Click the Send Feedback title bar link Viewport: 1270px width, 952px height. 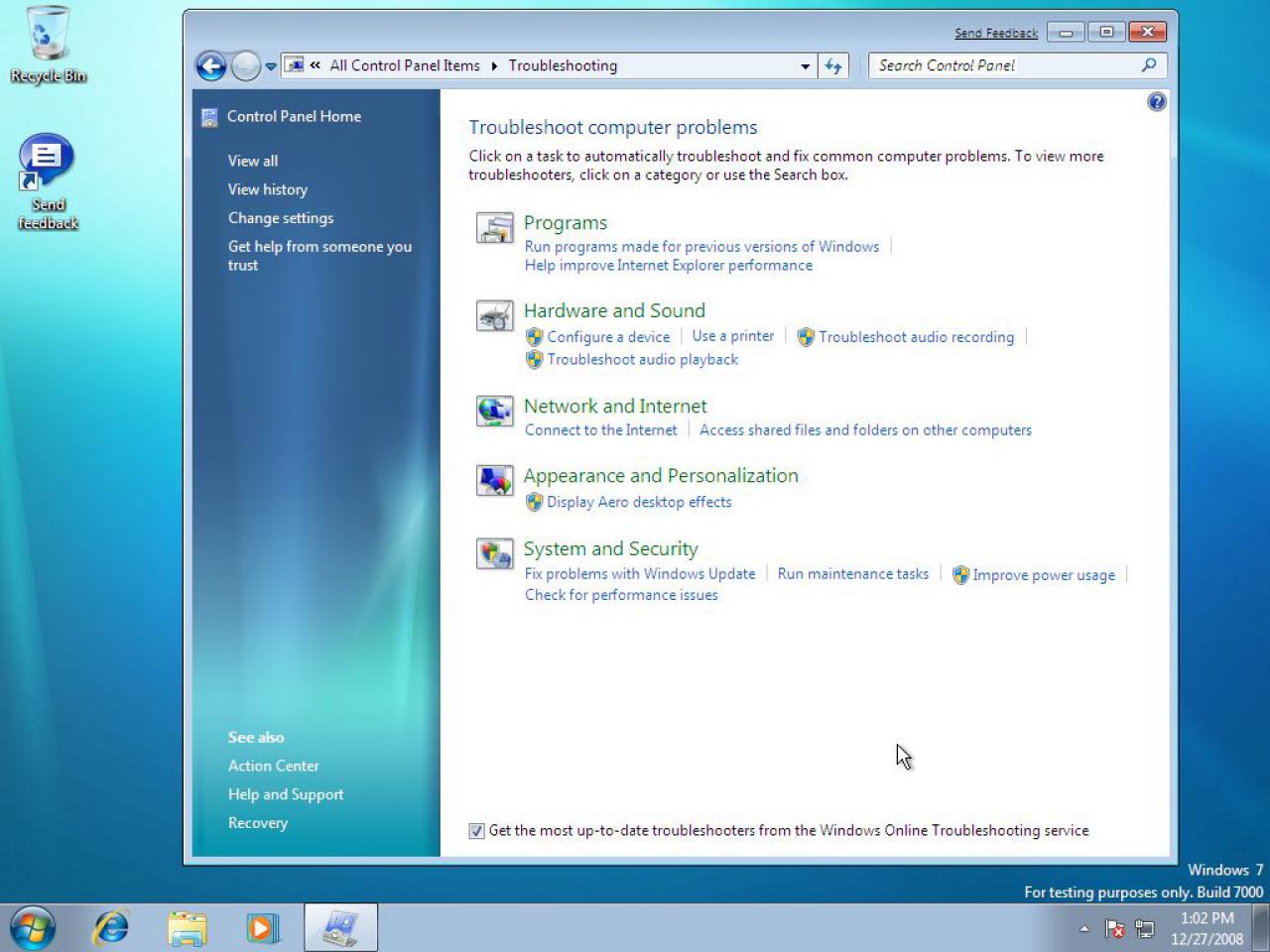996,33
